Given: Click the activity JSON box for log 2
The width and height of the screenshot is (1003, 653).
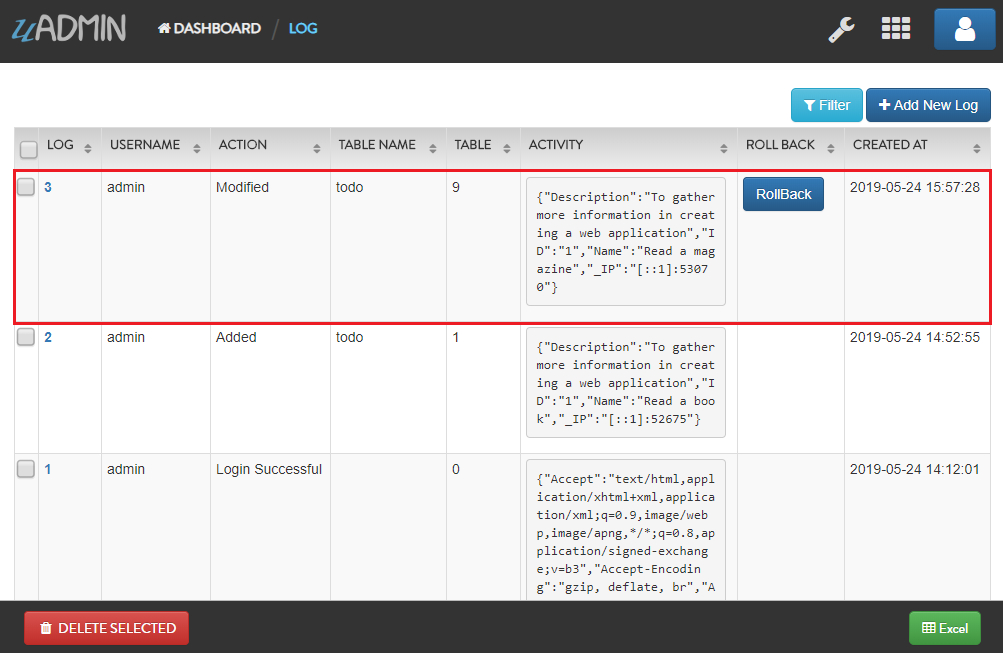Looking at the screenshot, I should pos(626,382).
